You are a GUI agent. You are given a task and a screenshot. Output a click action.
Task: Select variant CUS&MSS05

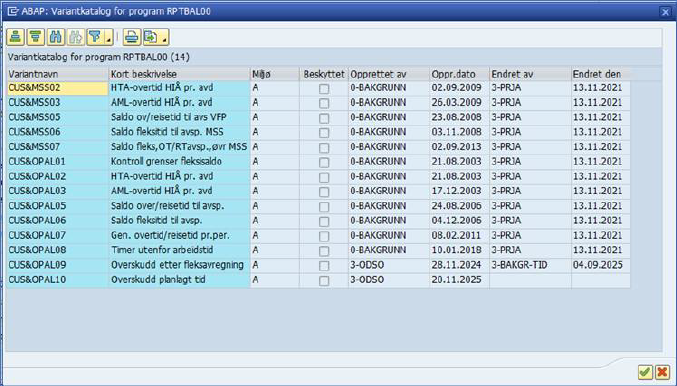(57, 117)
